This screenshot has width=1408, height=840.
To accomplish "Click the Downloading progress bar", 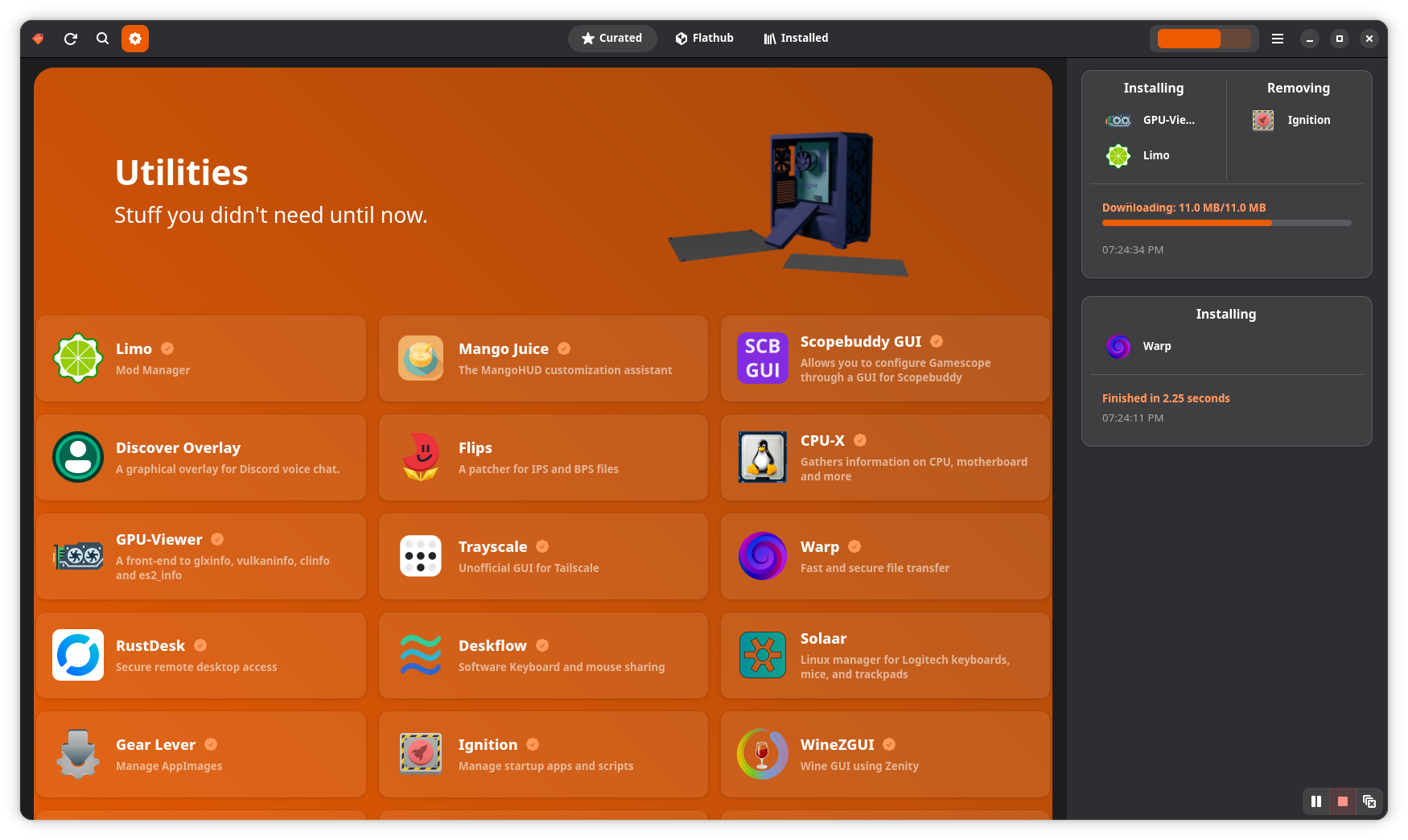I will (1227, 223).
